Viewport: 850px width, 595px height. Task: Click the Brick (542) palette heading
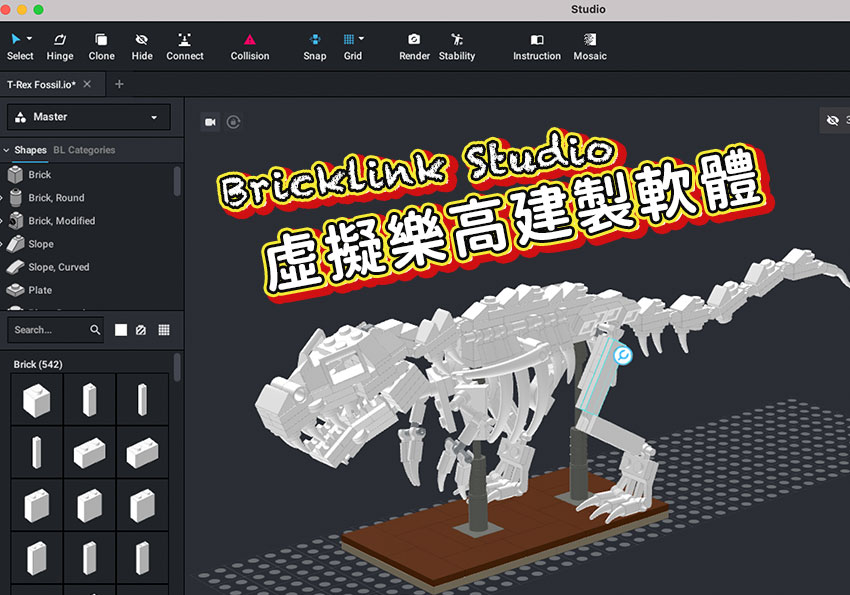coord(38,364)
